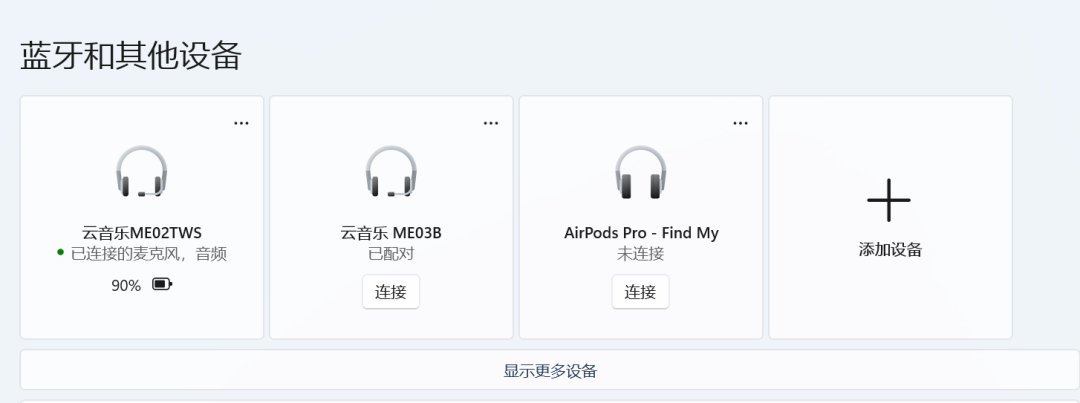Select the 云音乐 ME03B device name
This screenshot has width=1080, height=403.
click(x=391, y=233)
